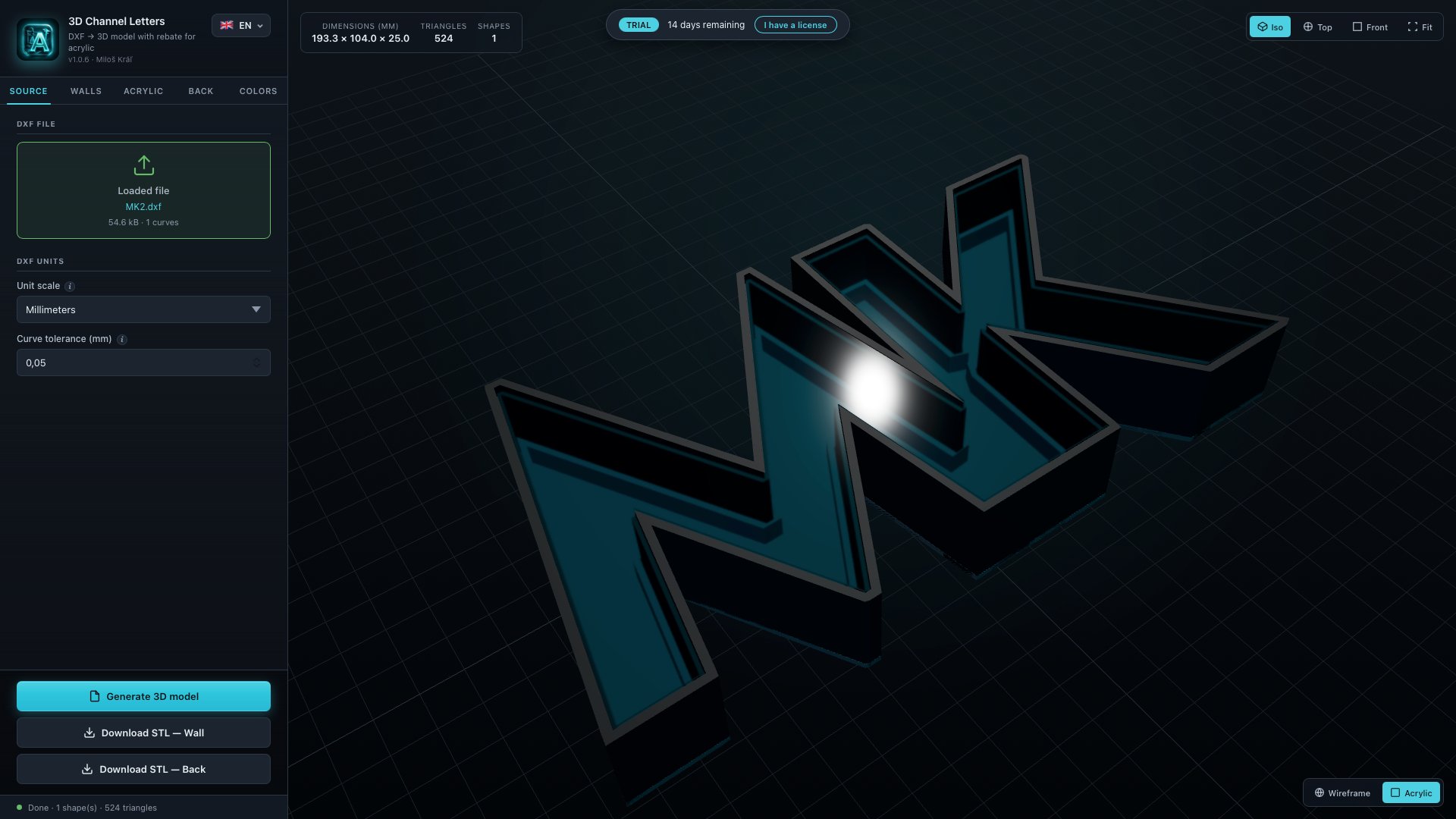1456x819 pixels.
Task: Toggle Acrylic display mode
Action: [x=1411, y=793]
